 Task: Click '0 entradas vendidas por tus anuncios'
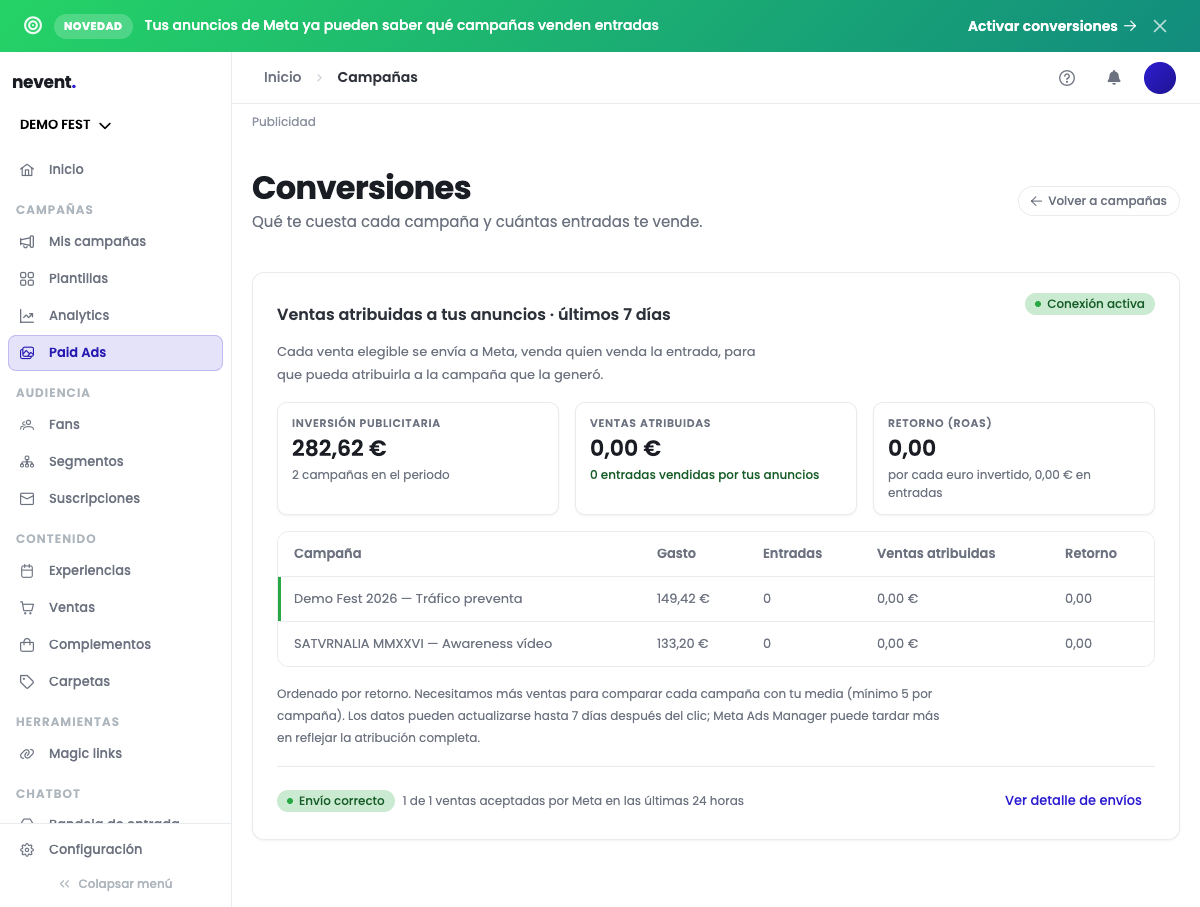[x=705, y=475]
